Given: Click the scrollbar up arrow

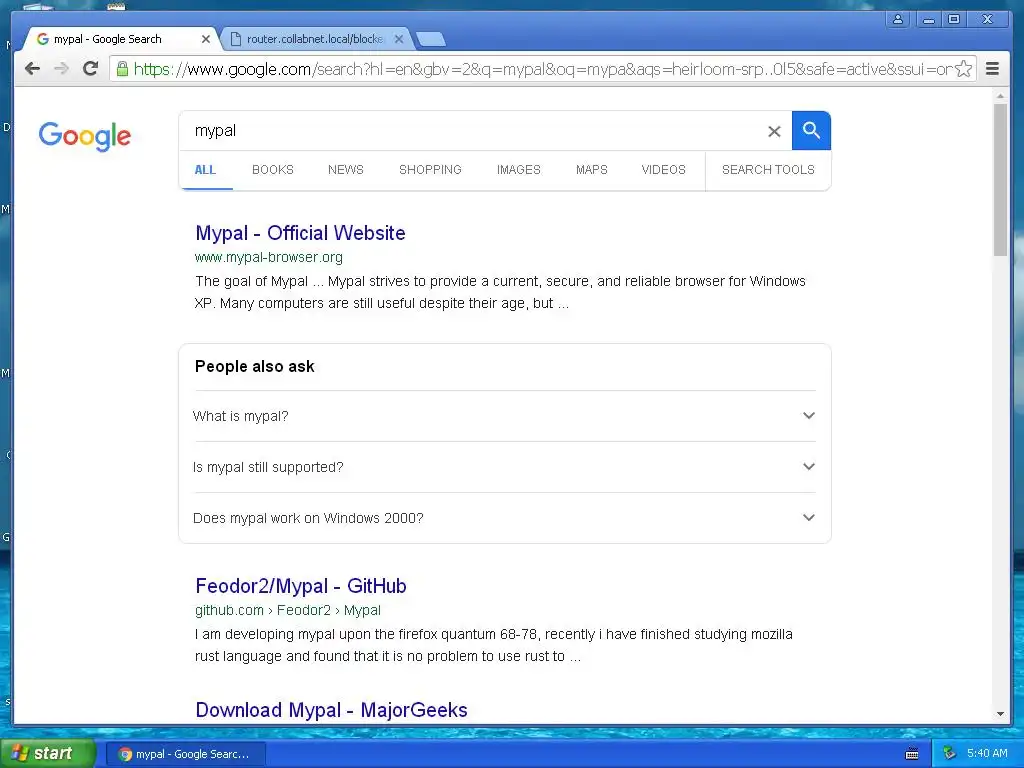Looking at the screenshot, I should pos(1000,96).
